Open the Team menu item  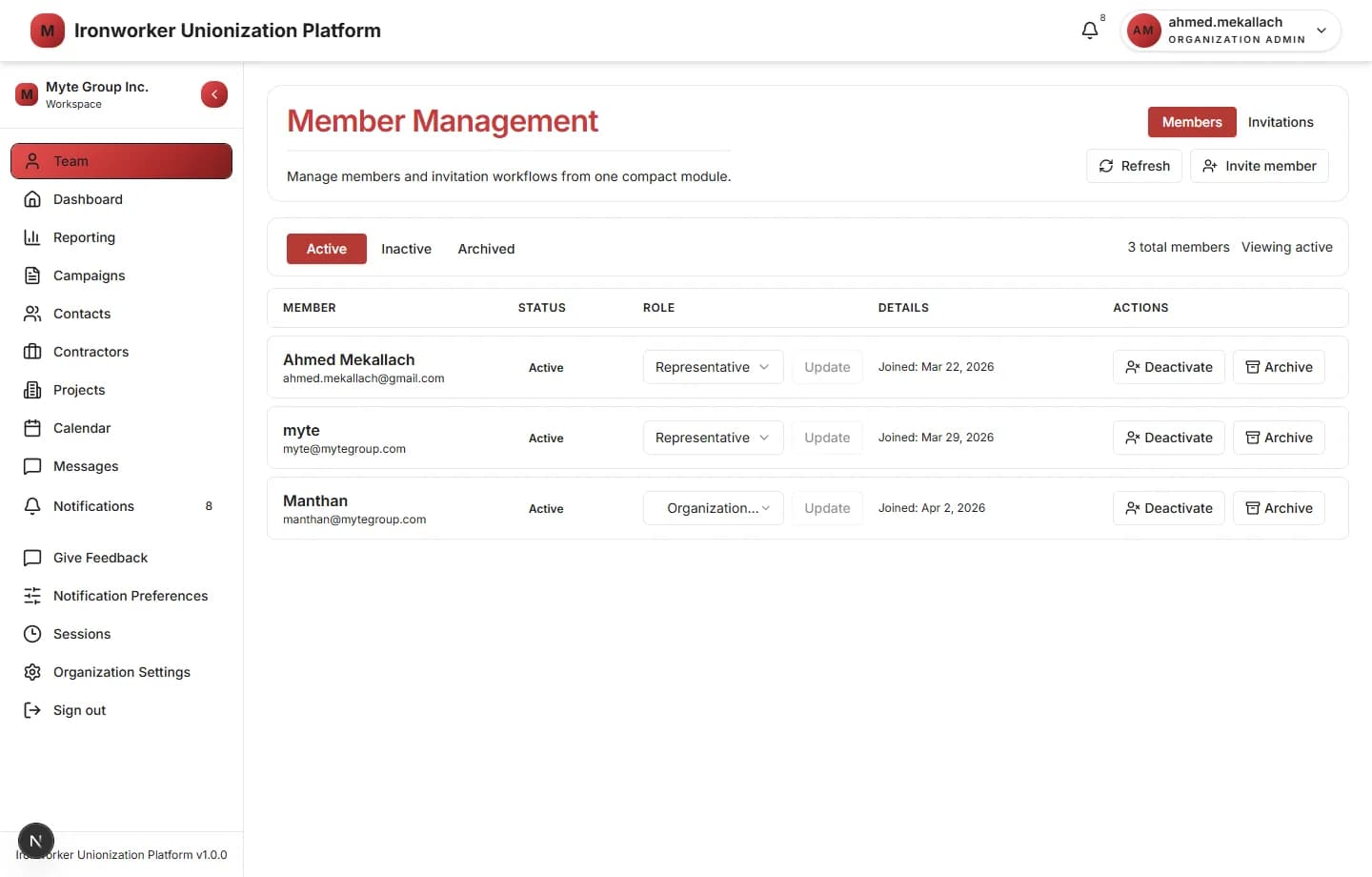click(121, 161)
